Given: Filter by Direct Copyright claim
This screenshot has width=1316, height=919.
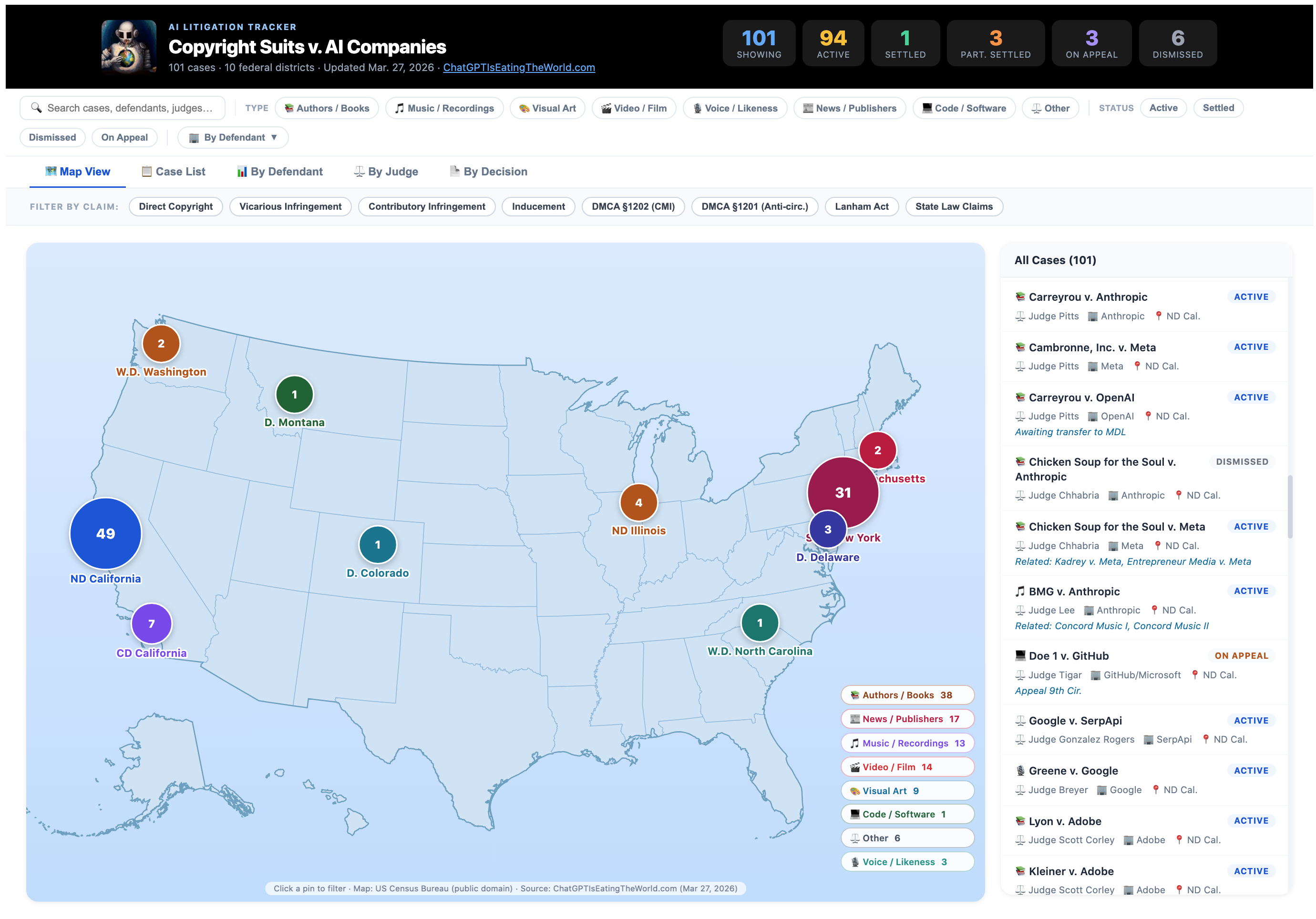Looking at the screenshot, I should coord(176,206).
